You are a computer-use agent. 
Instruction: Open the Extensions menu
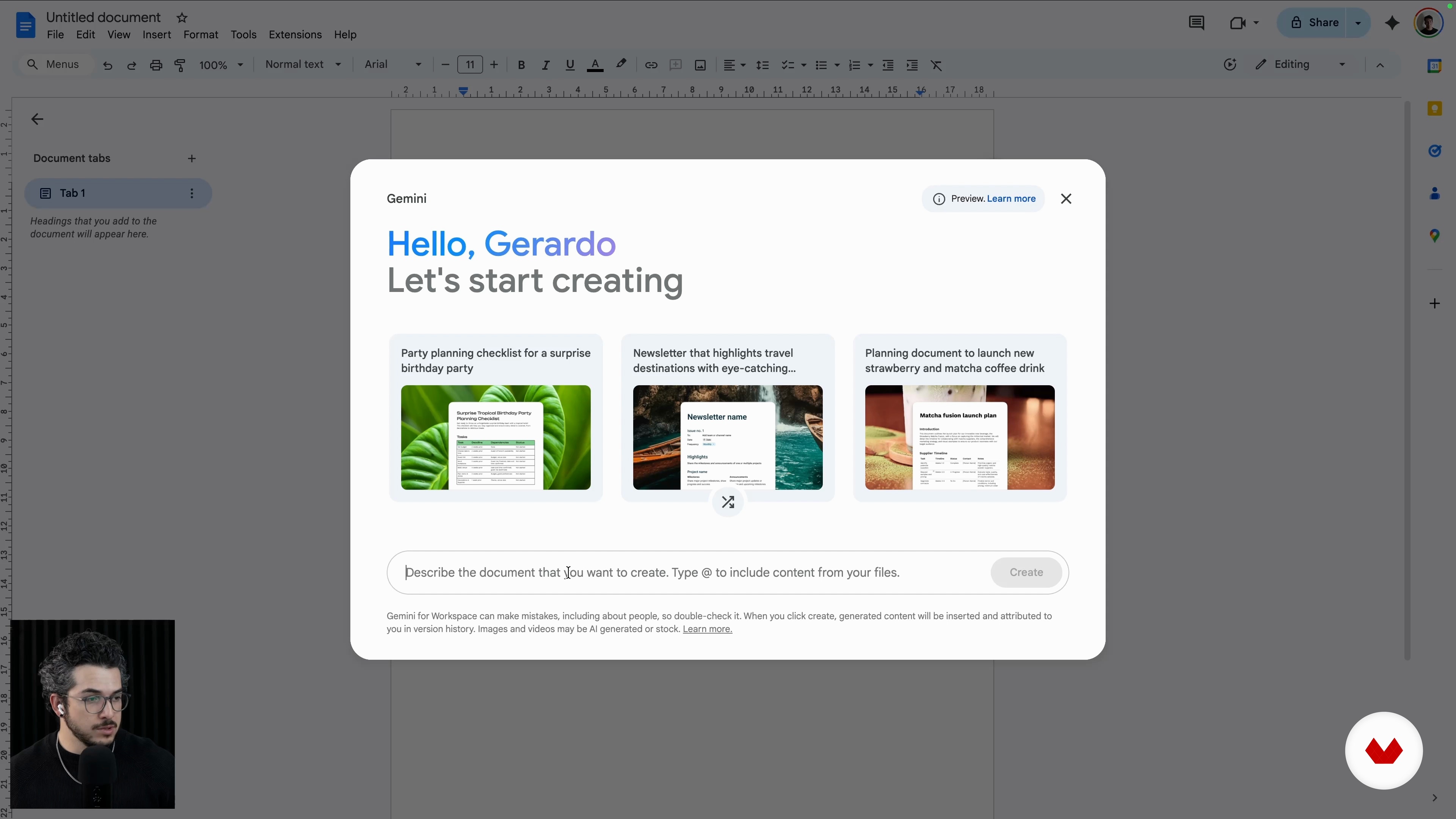[295, 35]
